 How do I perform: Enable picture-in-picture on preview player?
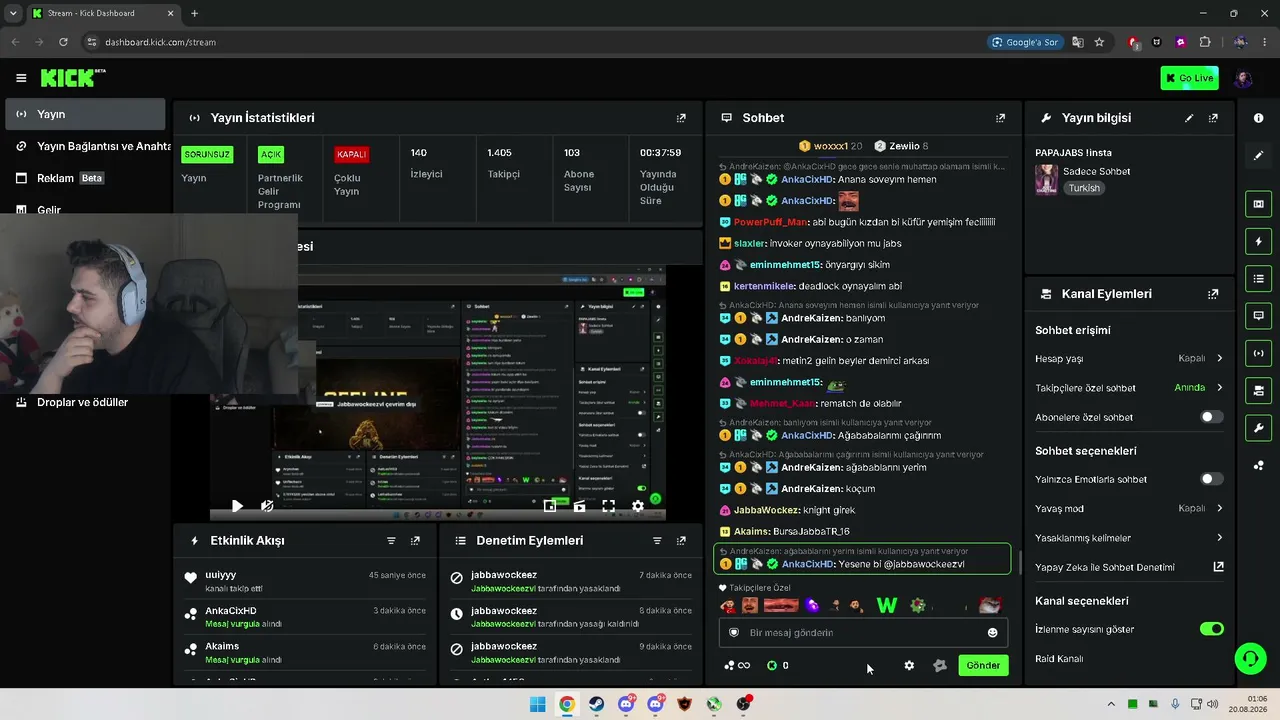point(550,506)
